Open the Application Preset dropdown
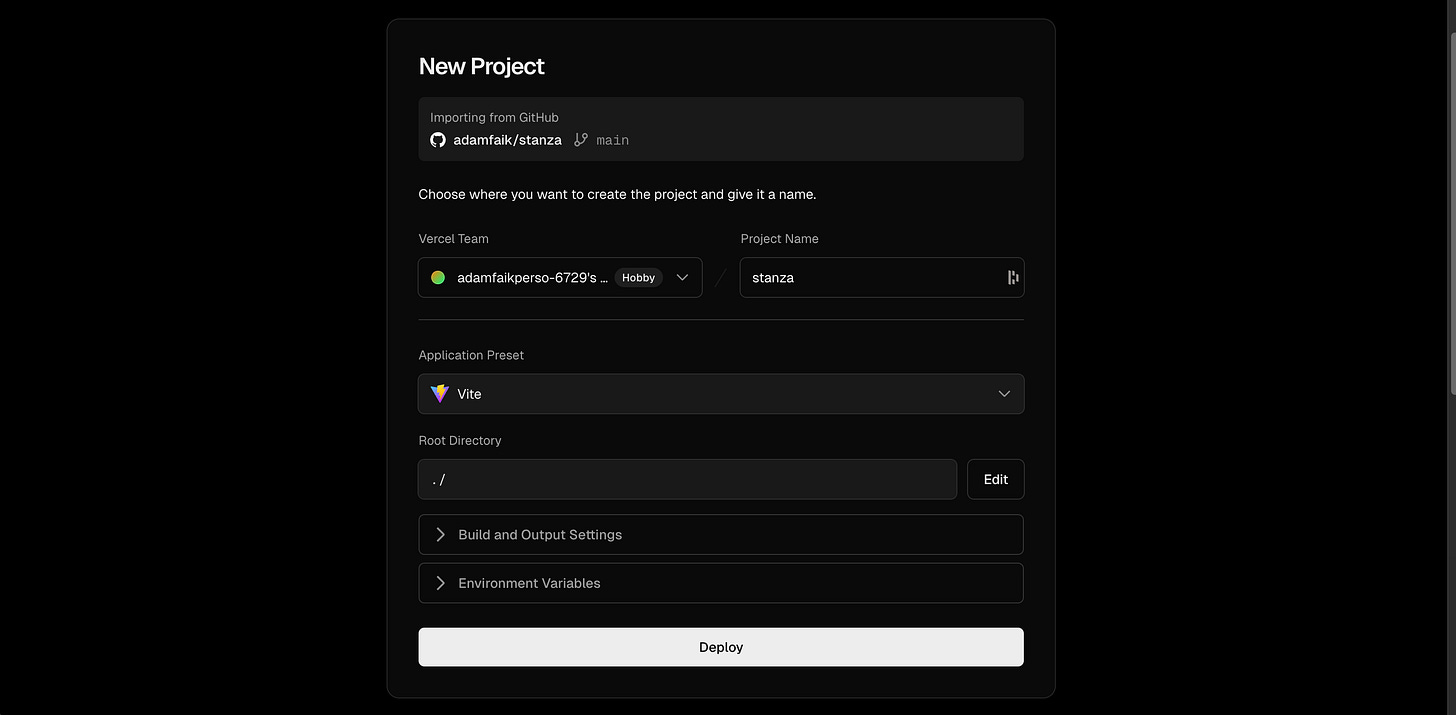This screenshot has height=715, width=1456. (720, 393)
